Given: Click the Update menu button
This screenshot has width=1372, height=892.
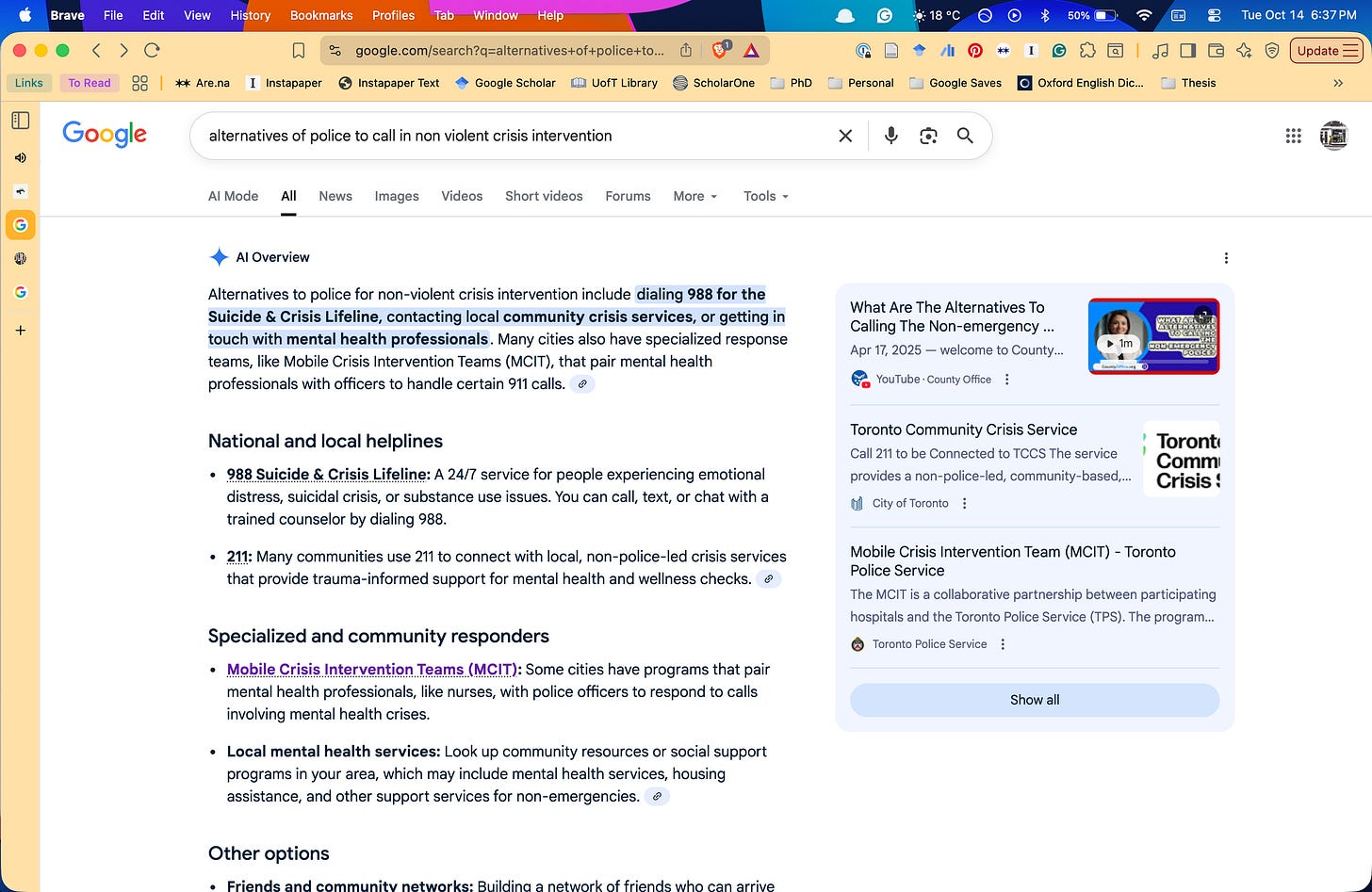Looking at the screenshot, I should (x=1327, y=51).
